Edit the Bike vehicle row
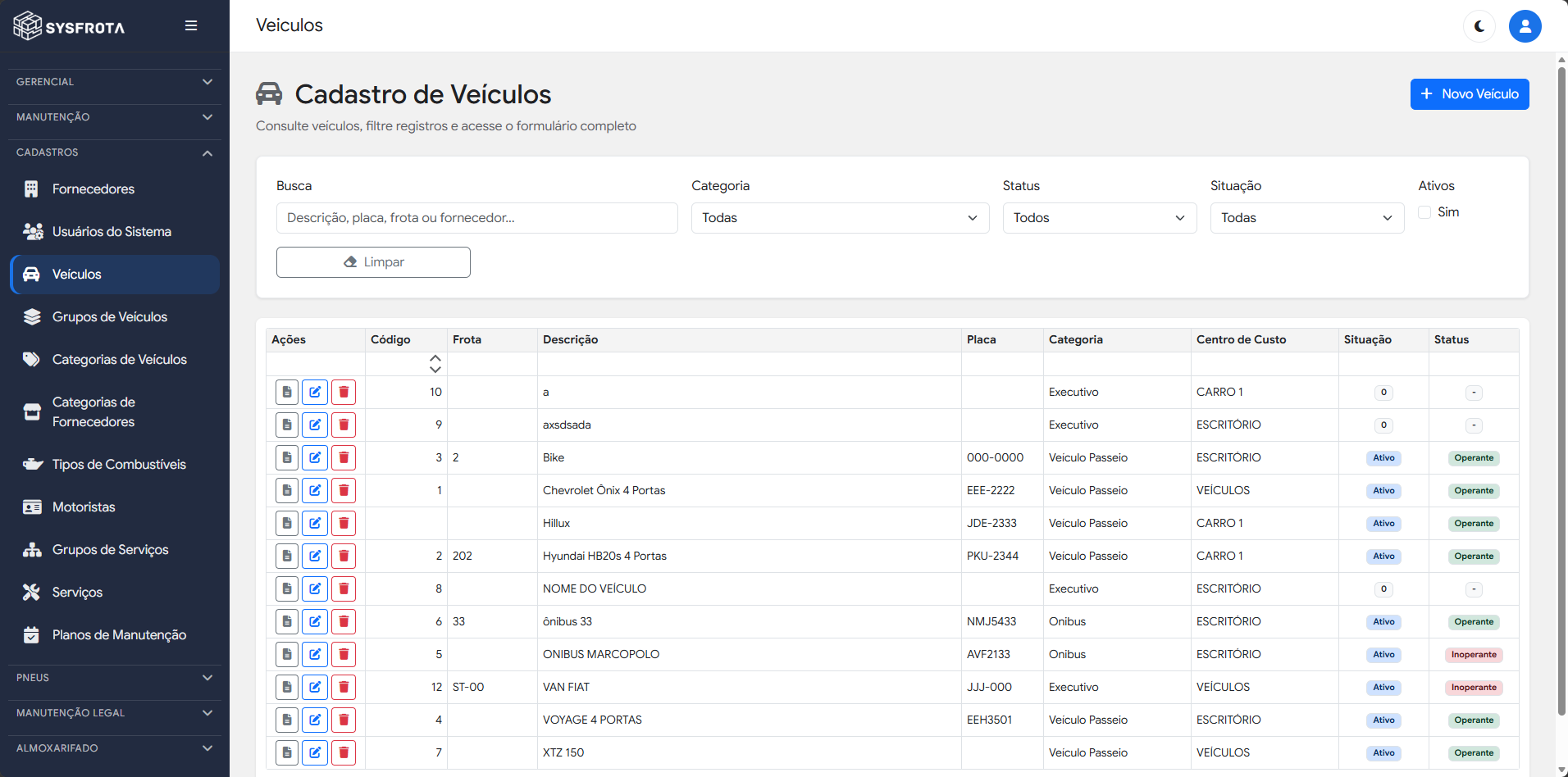Viewport: 1568px width, 777px height. tap(315, 458)
